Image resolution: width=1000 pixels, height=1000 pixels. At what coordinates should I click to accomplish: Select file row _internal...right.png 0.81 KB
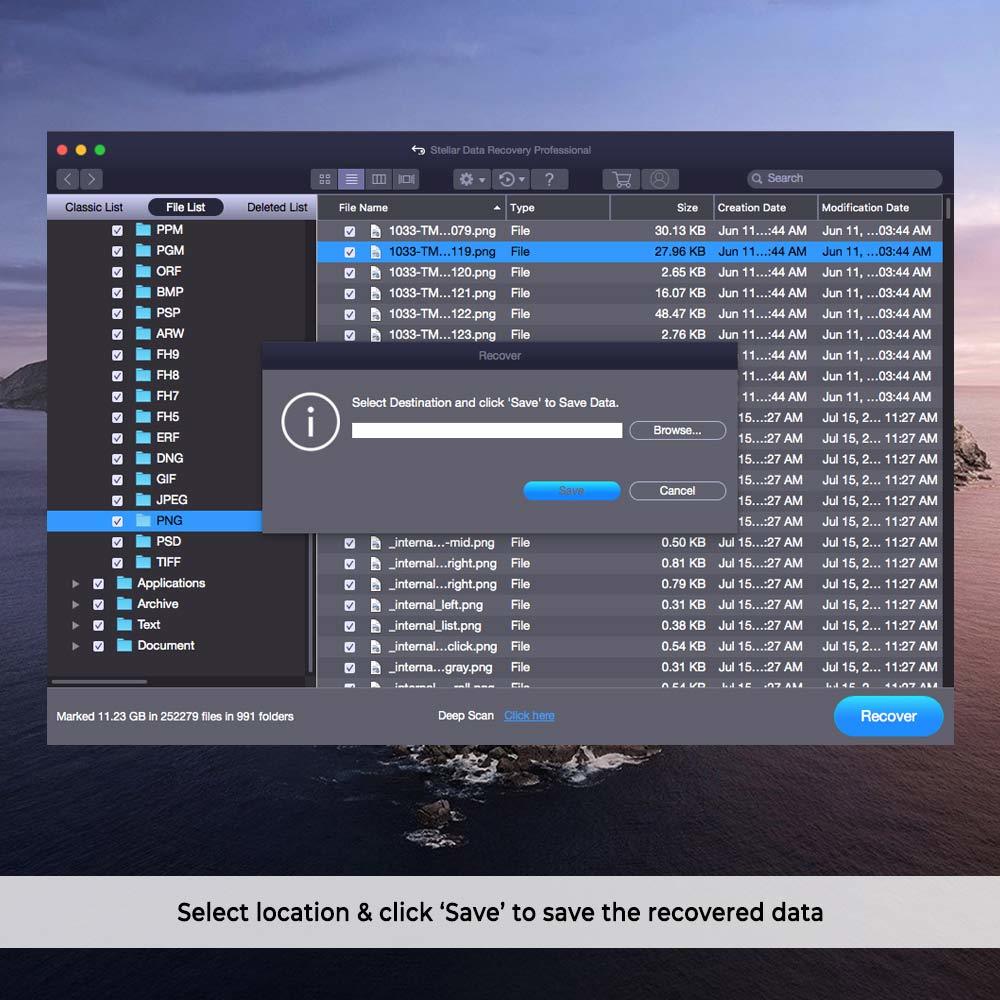(629, 563)
